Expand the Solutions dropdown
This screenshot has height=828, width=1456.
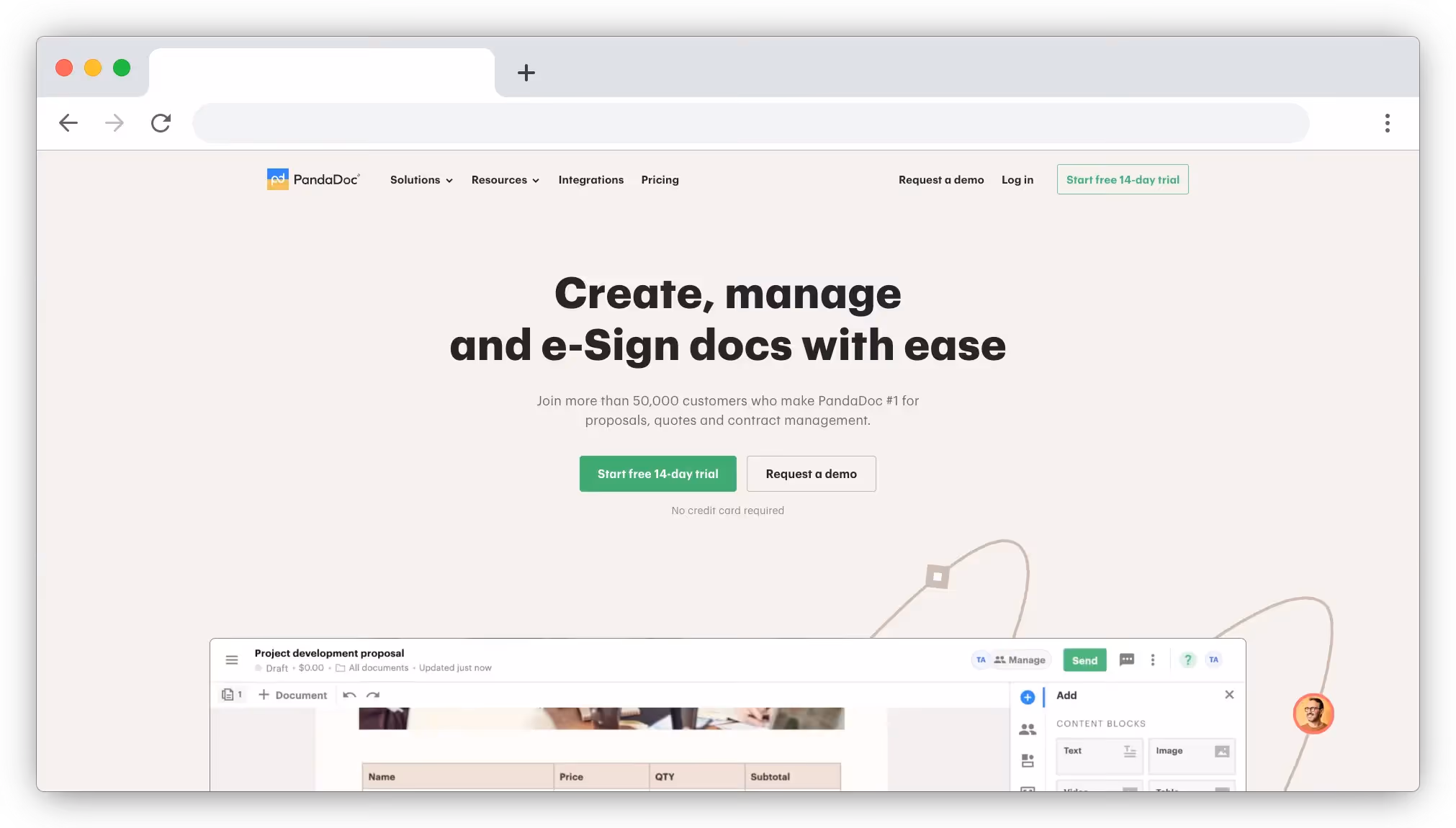[x=421, y=180]
